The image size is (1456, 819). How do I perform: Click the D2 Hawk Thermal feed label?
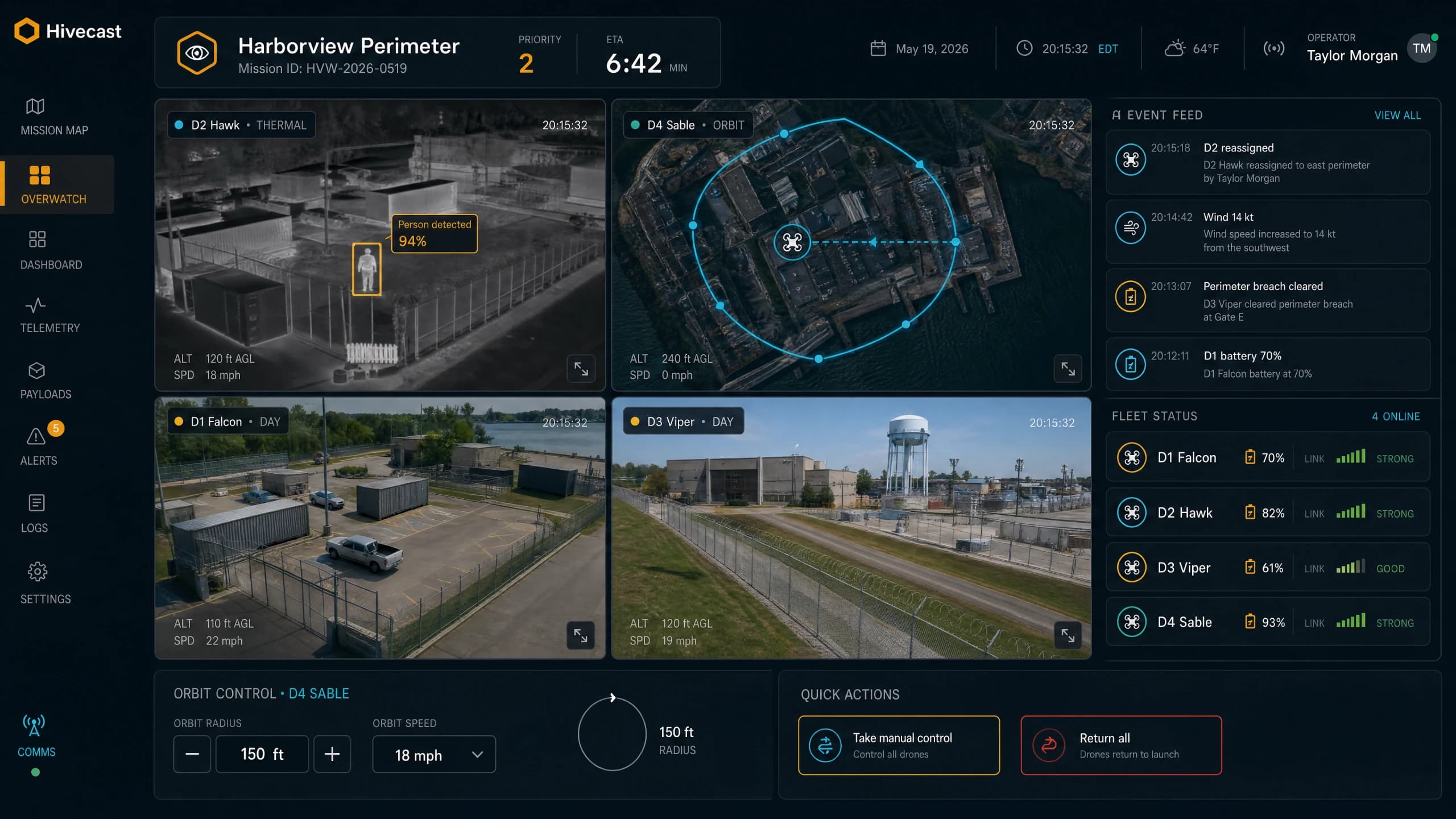pos(242,125)
